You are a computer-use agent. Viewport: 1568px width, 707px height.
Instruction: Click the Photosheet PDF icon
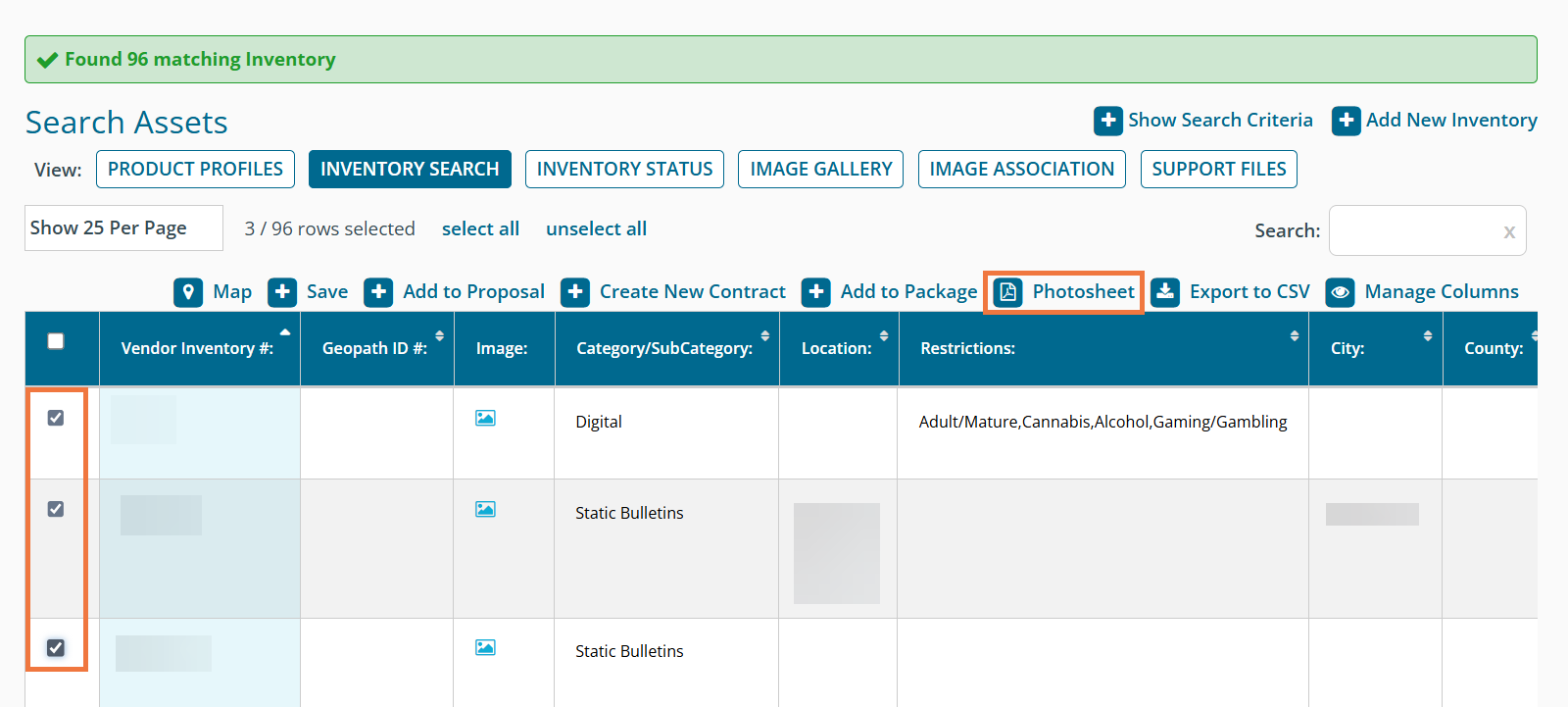point(1007,292)
